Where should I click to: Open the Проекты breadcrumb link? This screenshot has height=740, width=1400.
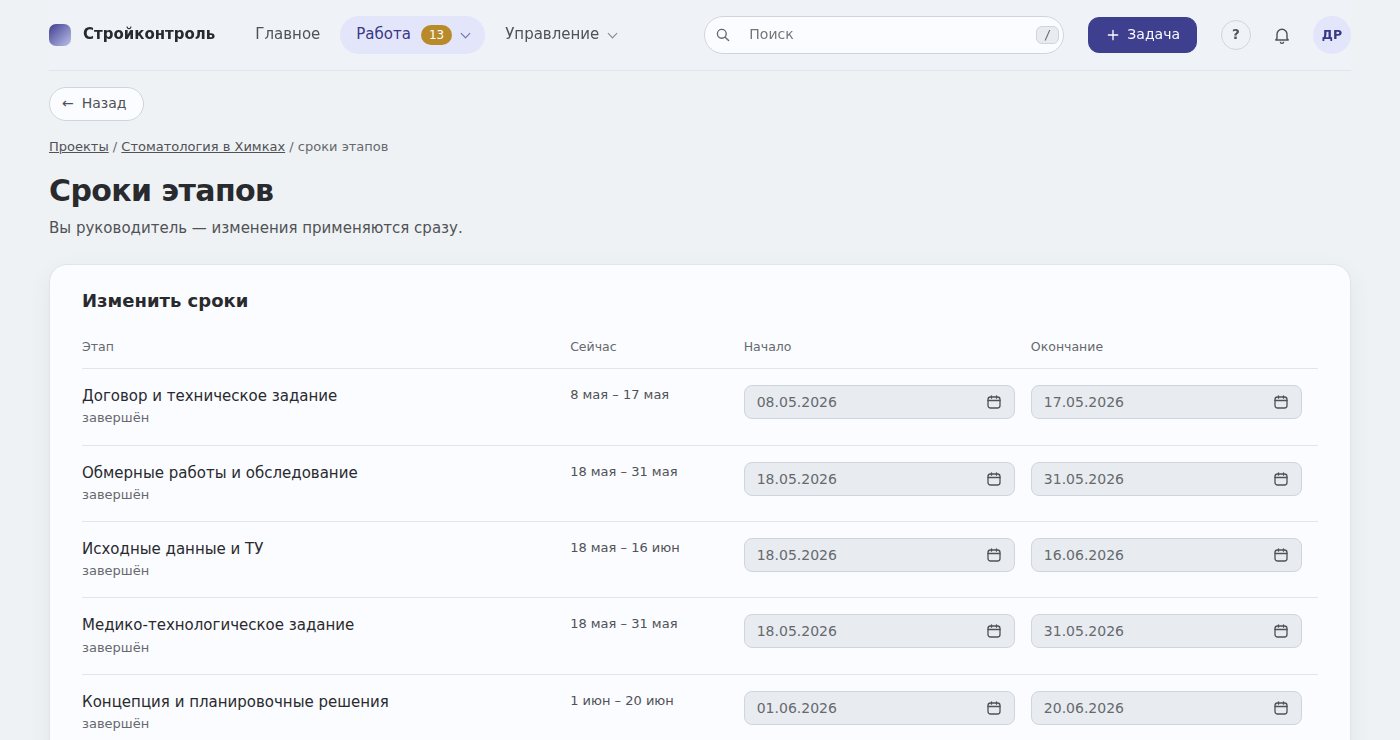tap(79, 147)
